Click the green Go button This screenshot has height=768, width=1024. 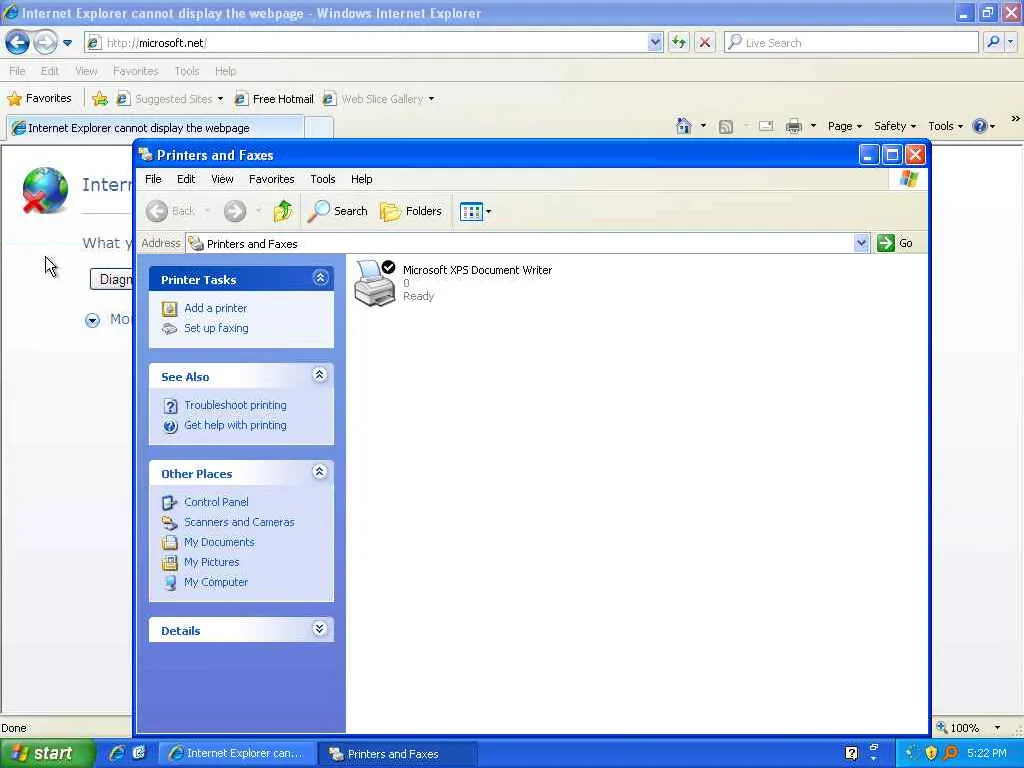pyautogui.click(x=894, y=243)
